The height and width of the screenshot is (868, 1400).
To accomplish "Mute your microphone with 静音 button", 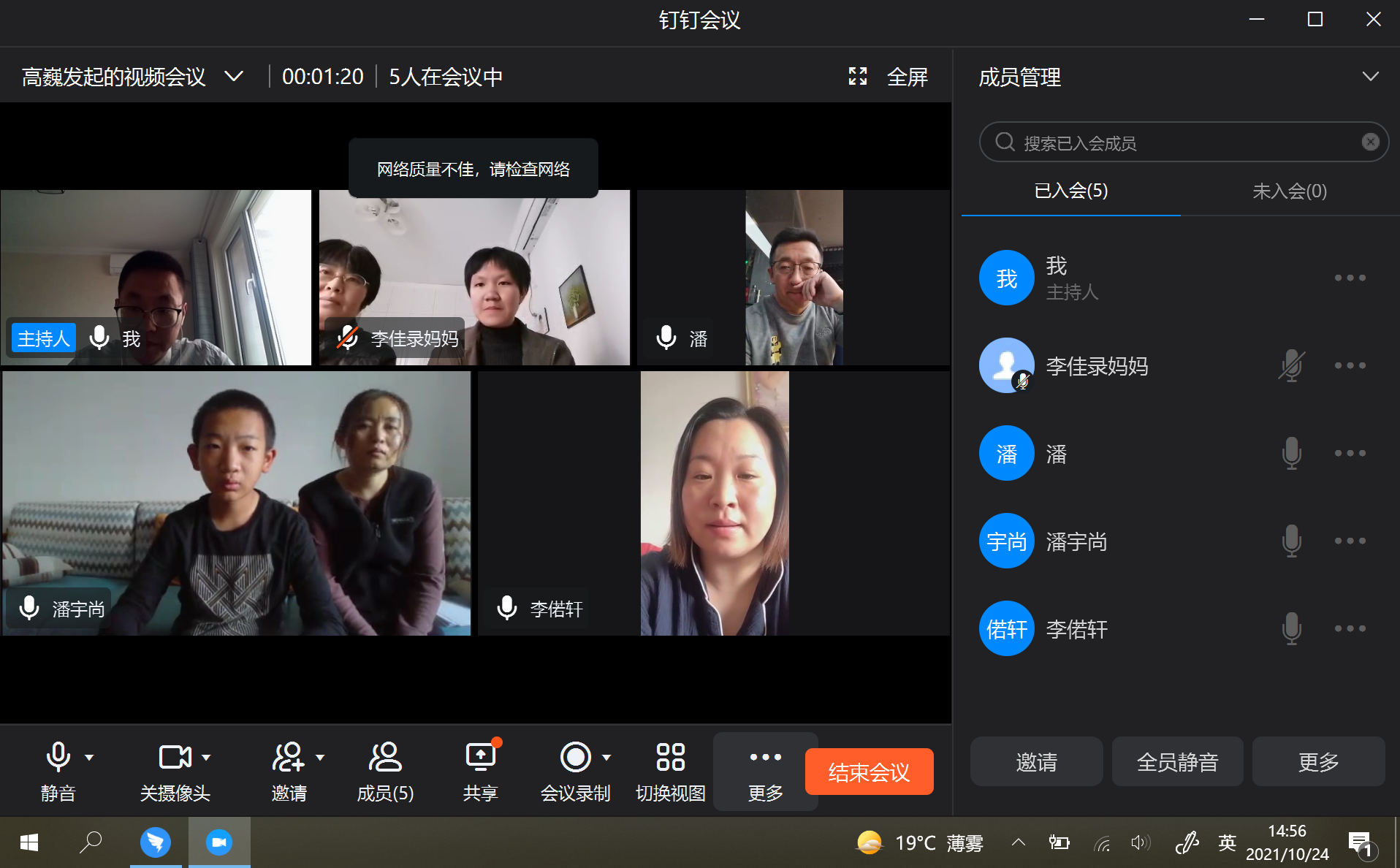I will click(x=58, y=772).
